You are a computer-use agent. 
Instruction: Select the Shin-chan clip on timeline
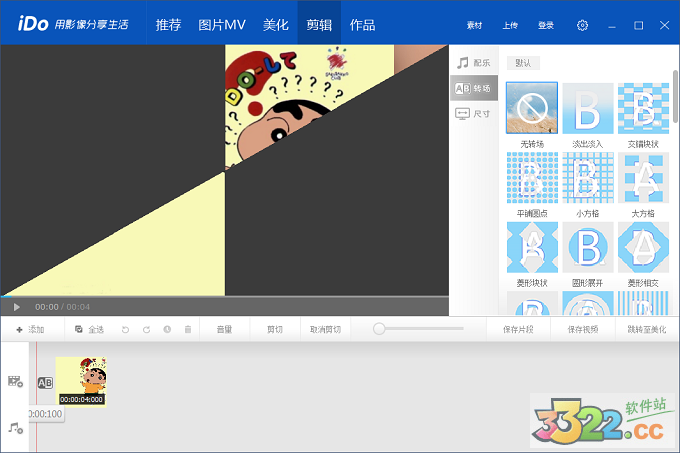pos(81,382)
